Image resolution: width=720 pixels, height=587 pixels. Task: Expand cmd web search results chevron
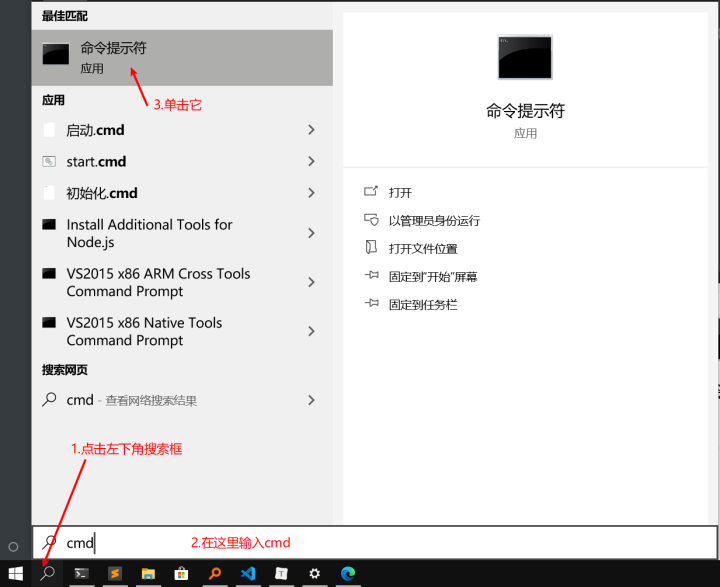[311, 400]
